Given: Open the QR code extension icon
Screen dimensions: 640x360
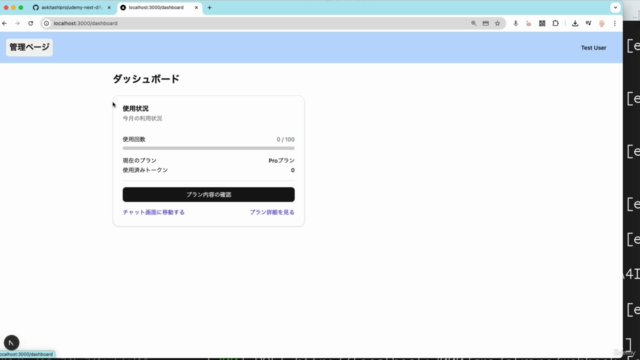Looking at the screenshot, I should [x=542, y=24].
